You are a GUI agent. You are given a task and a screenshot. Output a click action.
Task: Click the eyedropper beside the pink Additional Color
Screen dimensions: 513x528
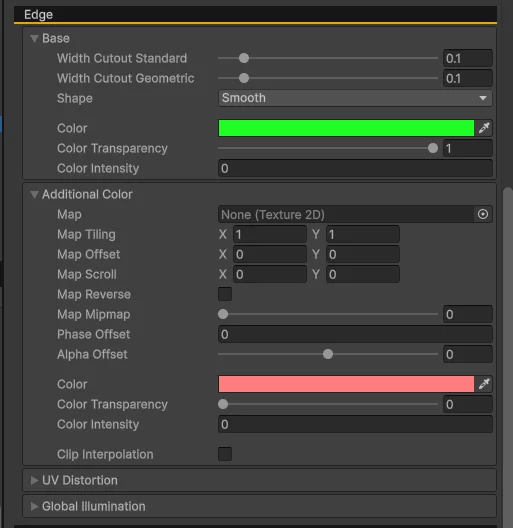[x=484, y=384]
